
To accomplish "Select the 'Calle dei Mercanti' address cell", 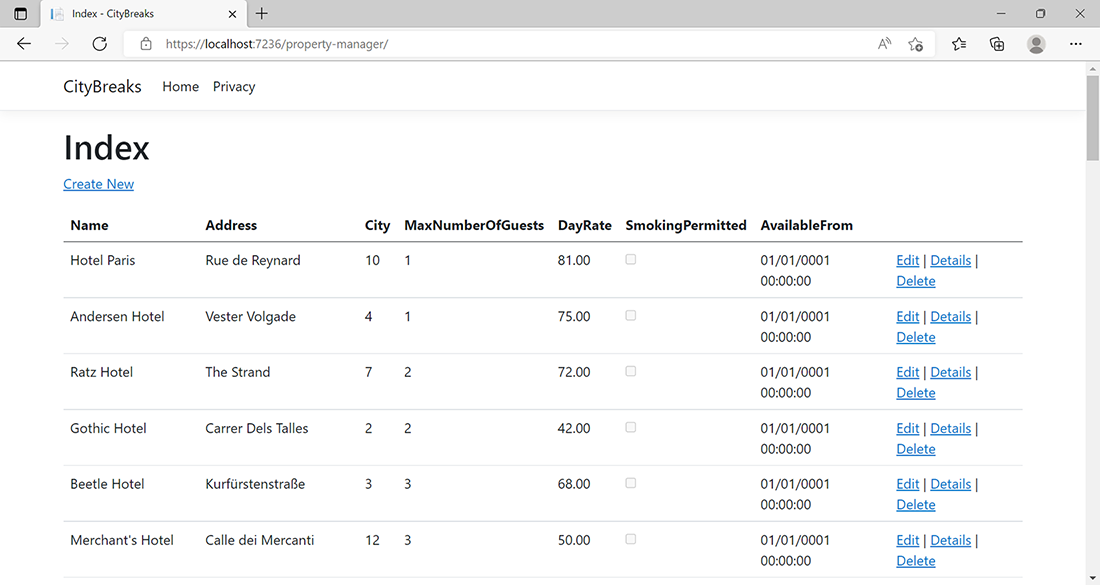I will [260, 540].
